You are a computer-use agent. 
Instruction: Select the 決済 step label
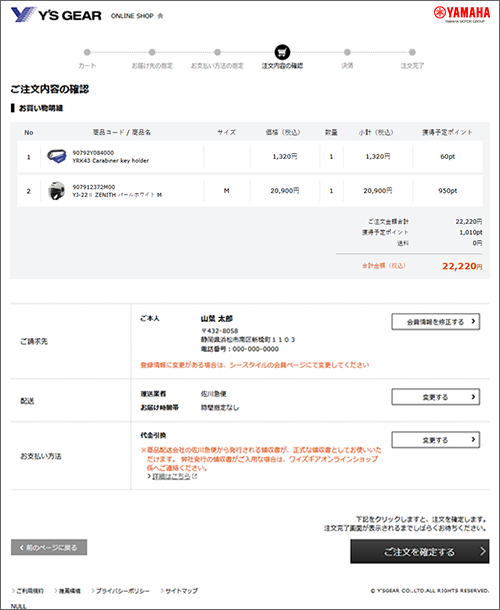pos(347,66)
